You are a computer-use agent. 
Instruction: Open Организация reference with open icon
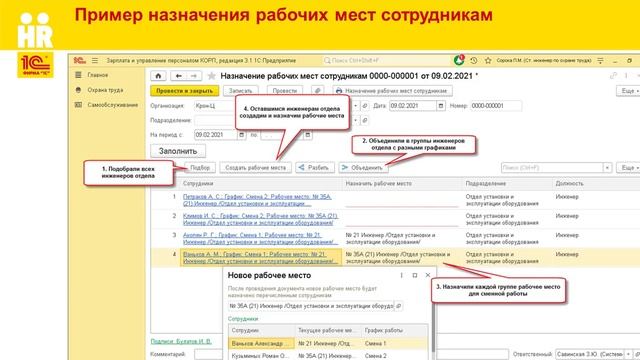[x=365, y=106]
